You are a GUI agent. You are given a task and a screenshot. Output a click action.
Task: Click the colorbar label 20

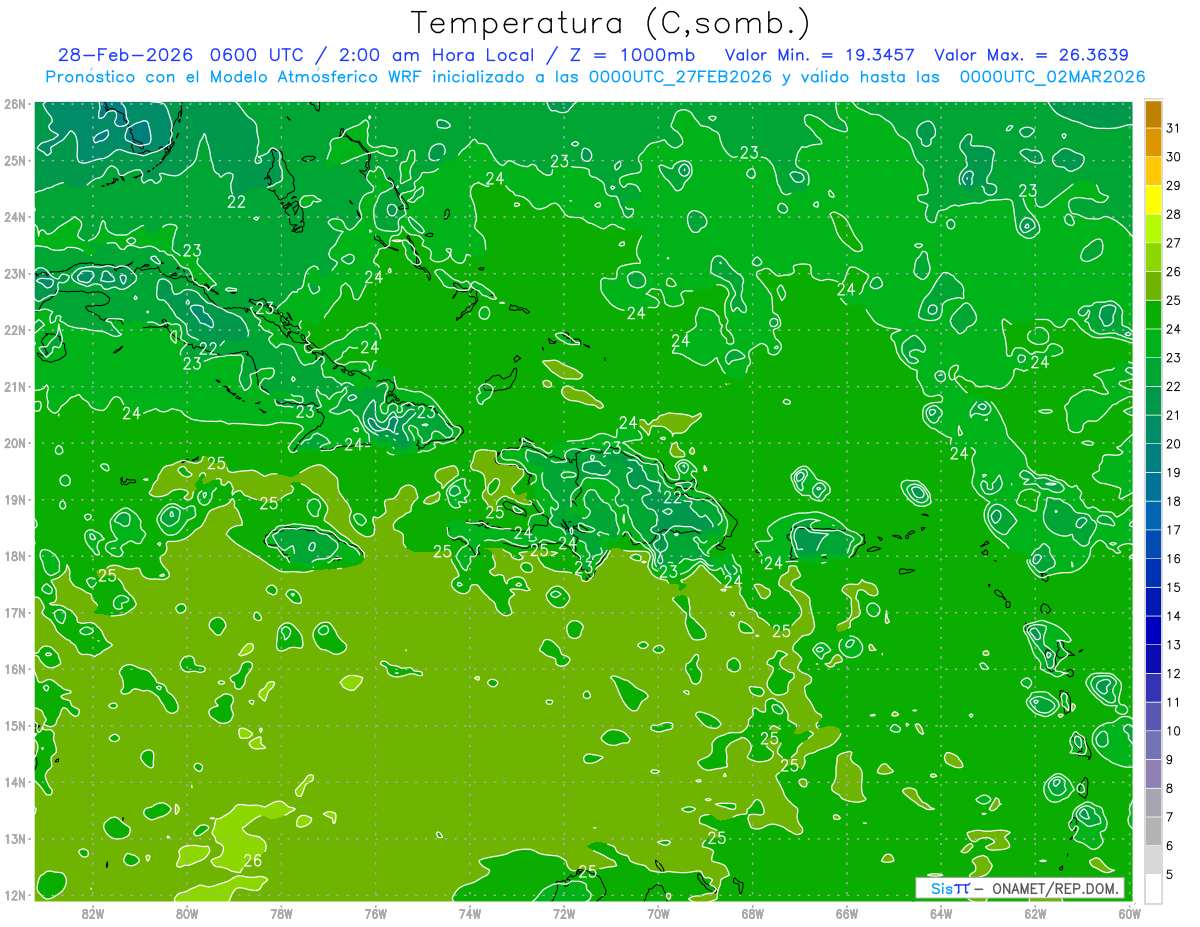(1174, 444)
